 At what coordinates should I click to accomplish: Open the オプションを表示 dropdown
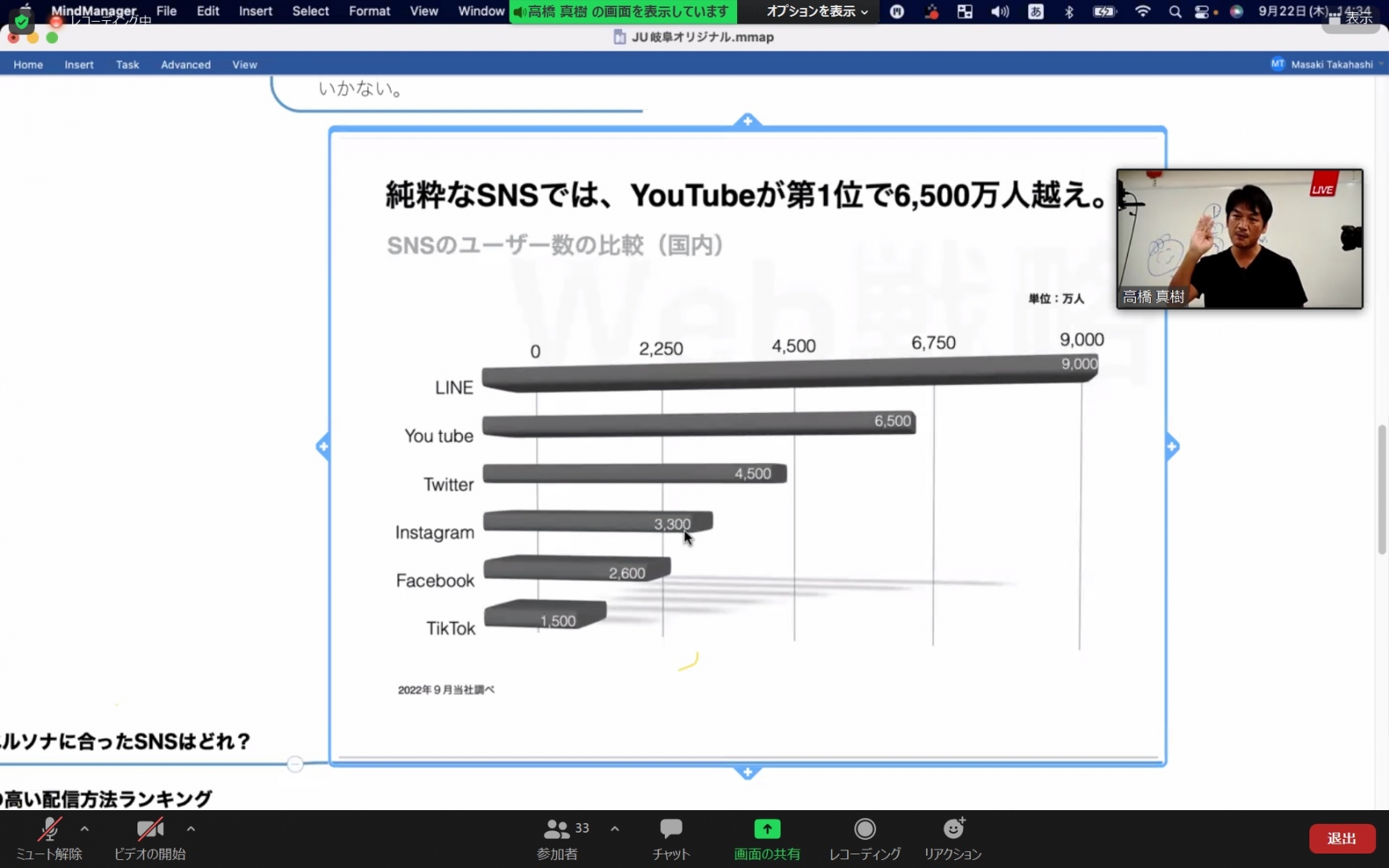click(817, 11)
